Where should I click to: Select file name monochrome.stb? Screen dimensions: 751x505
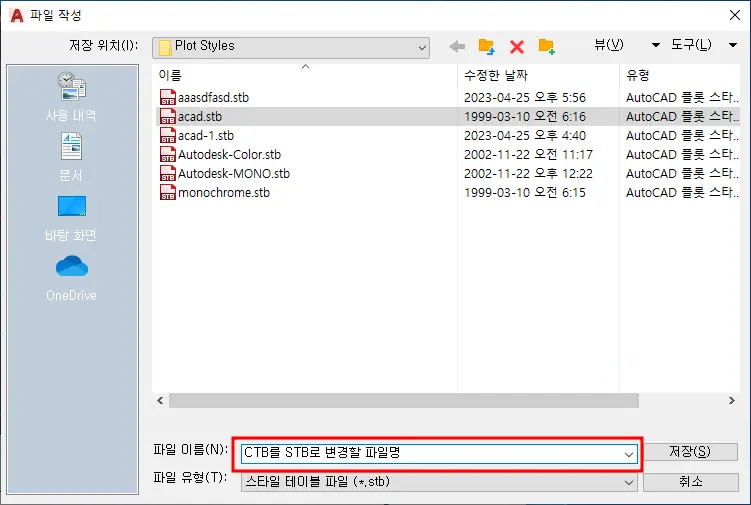(224, 193)
